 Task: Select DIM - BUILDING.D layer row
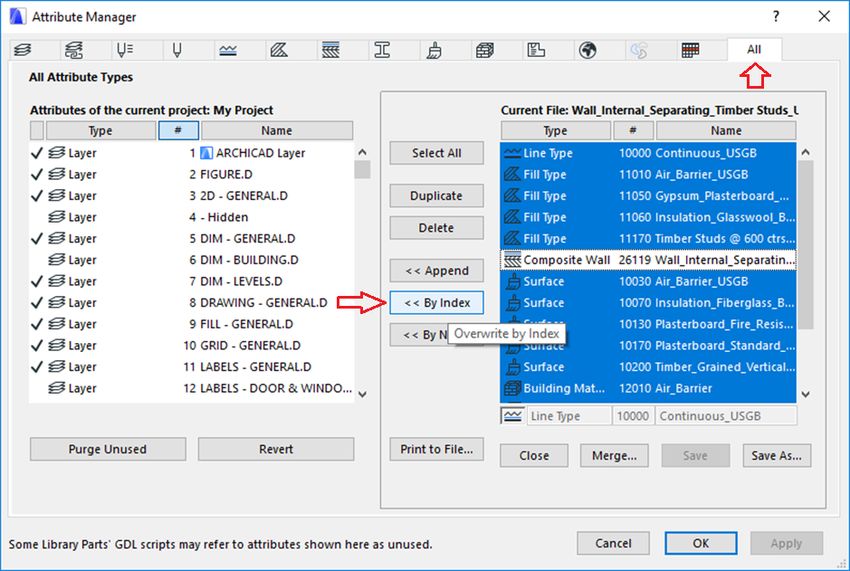pos(192,260)
